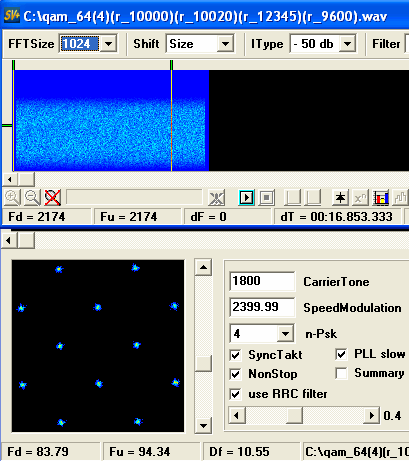
Task: Enable the Summary checkbox
Action: (341, 373)
